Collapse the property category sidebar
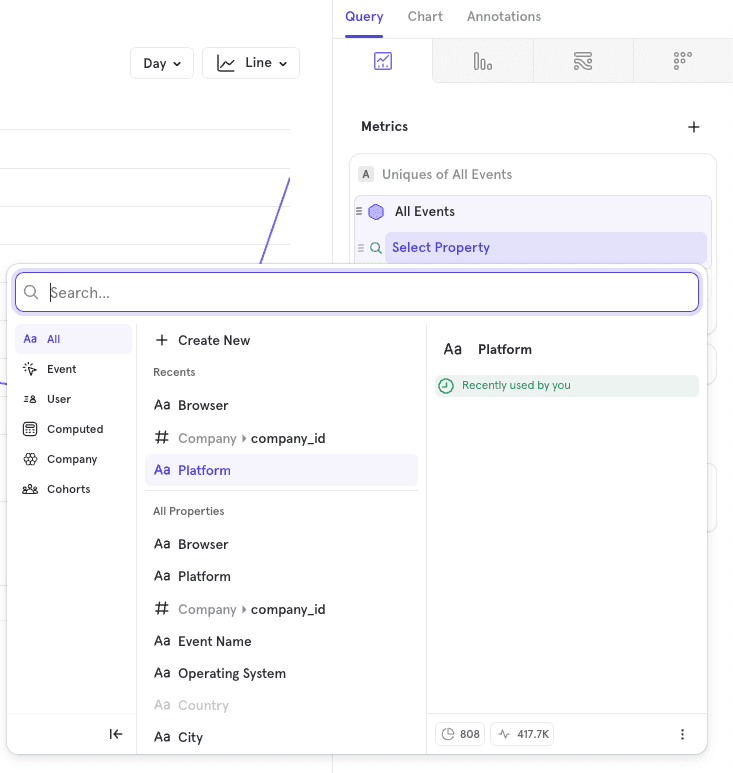Viewport: 733px width, 773px height. [116, 734]
